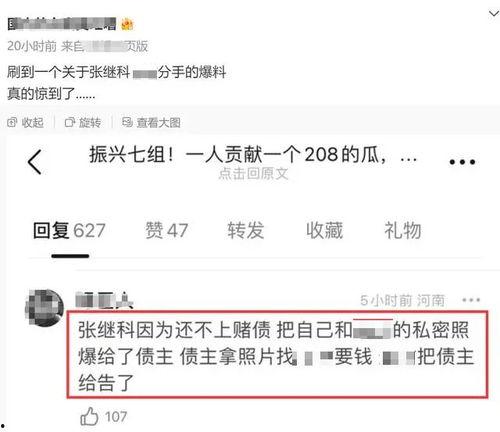This screenshot has width=500, height=432.
Task: Rotate the image with 旋转
Action: [x=82, y=123]
